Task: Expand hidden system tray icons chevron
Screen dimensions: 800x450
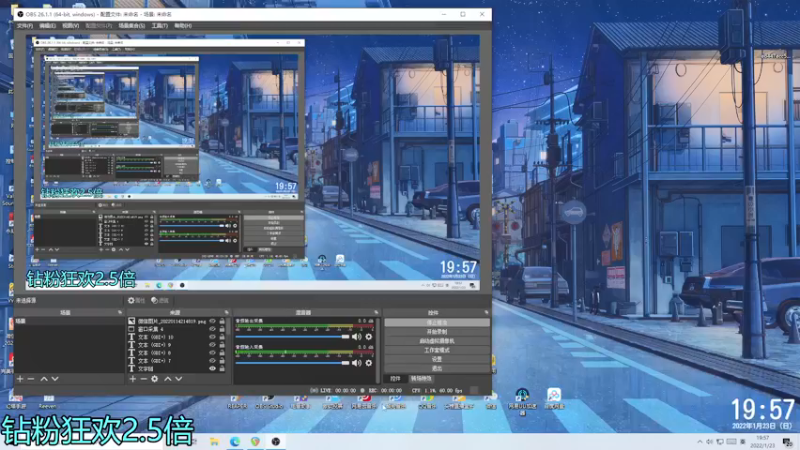Action: pyautogui.click(x=699, y=442)
